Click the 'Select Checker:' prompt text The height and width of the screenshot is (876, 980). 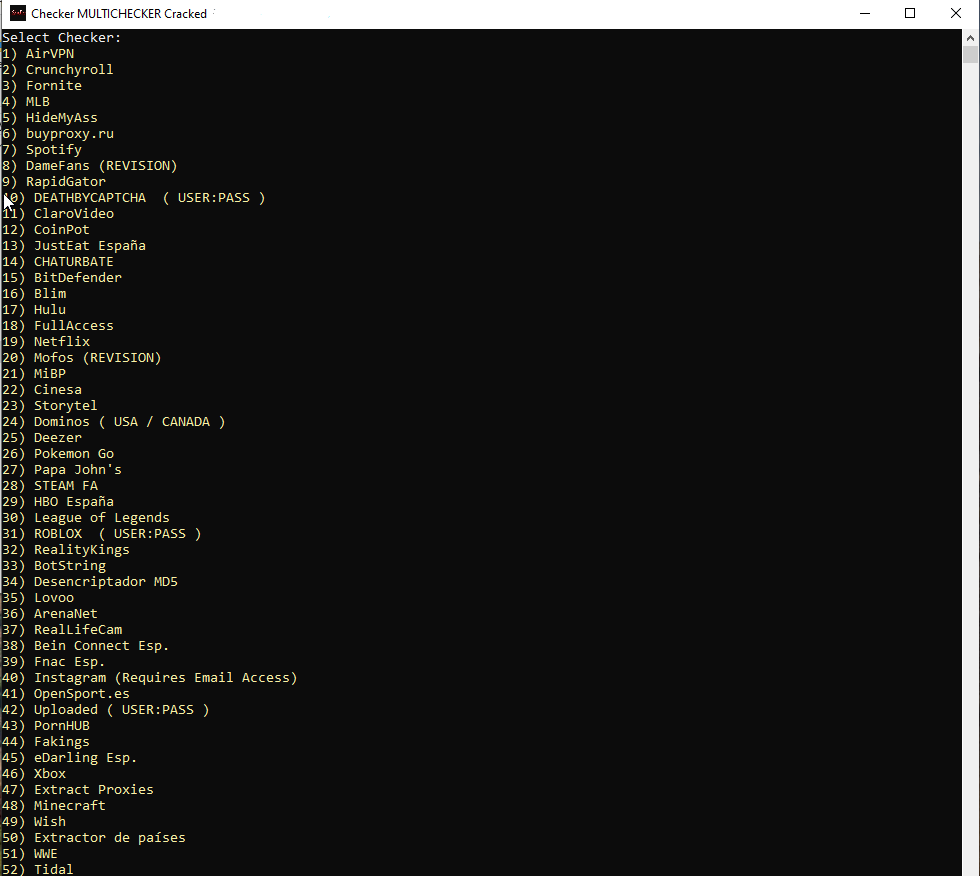tap(62, 37)
